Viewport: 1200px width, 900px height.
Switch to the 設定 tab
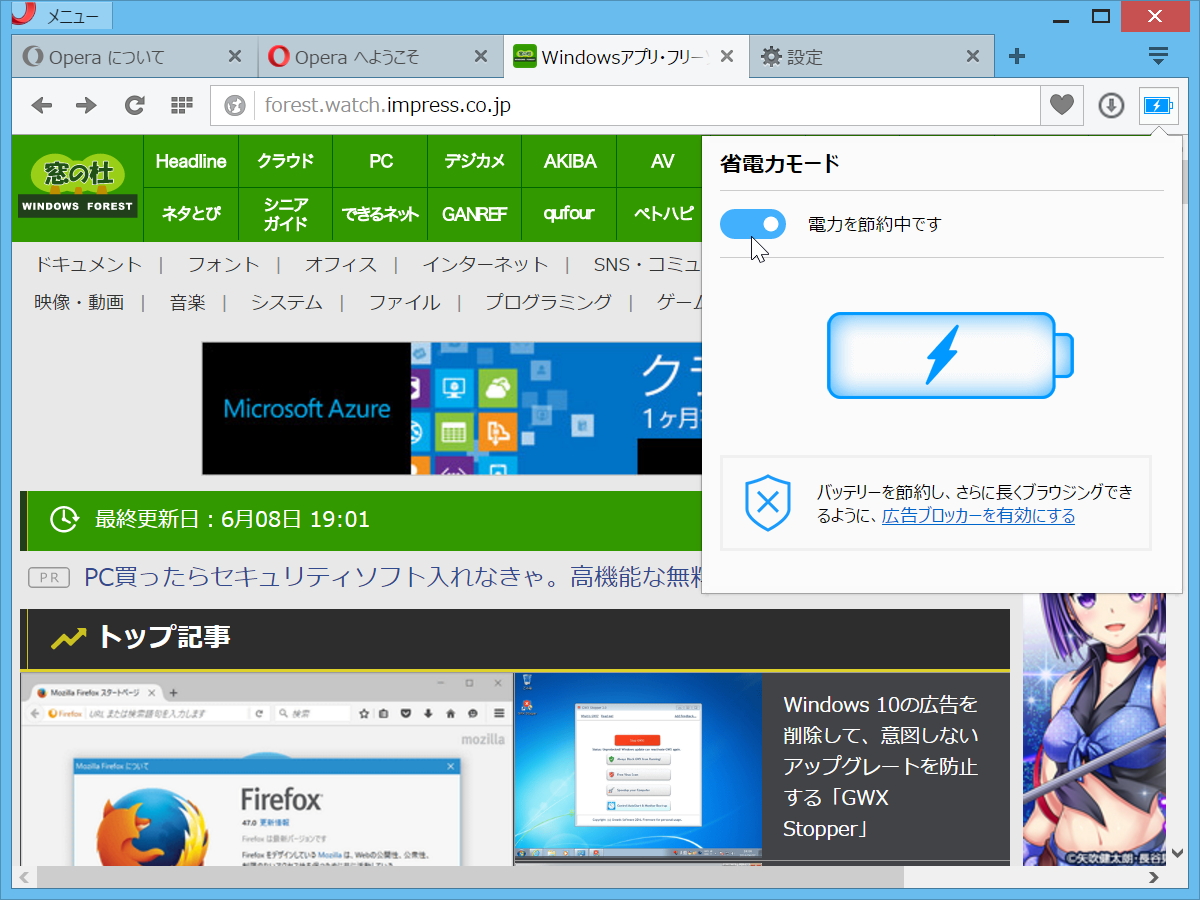click(x=872, y=57)
